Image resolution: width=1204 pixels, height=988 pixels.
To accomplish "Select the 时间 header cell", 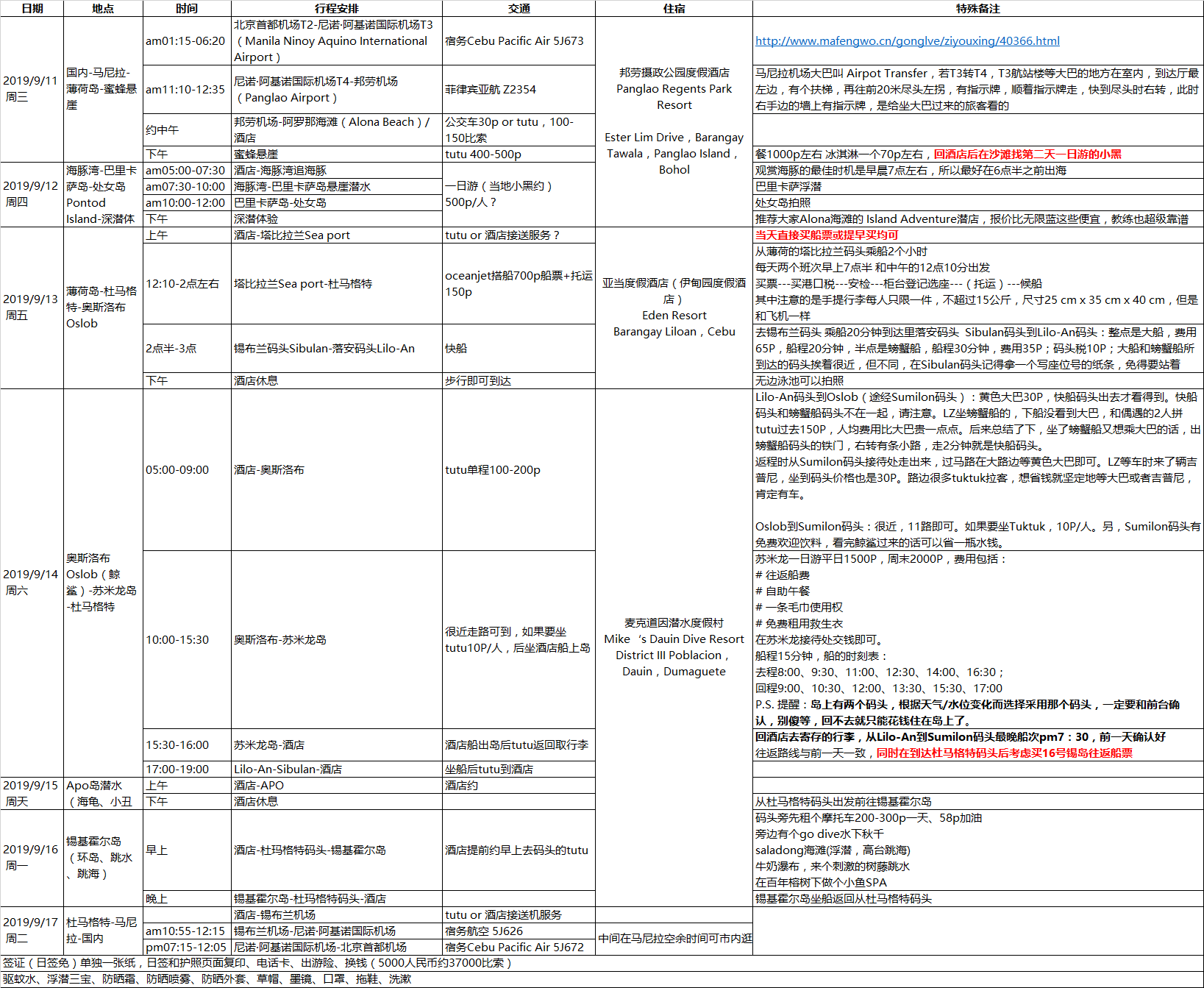I will pos(187,9).
